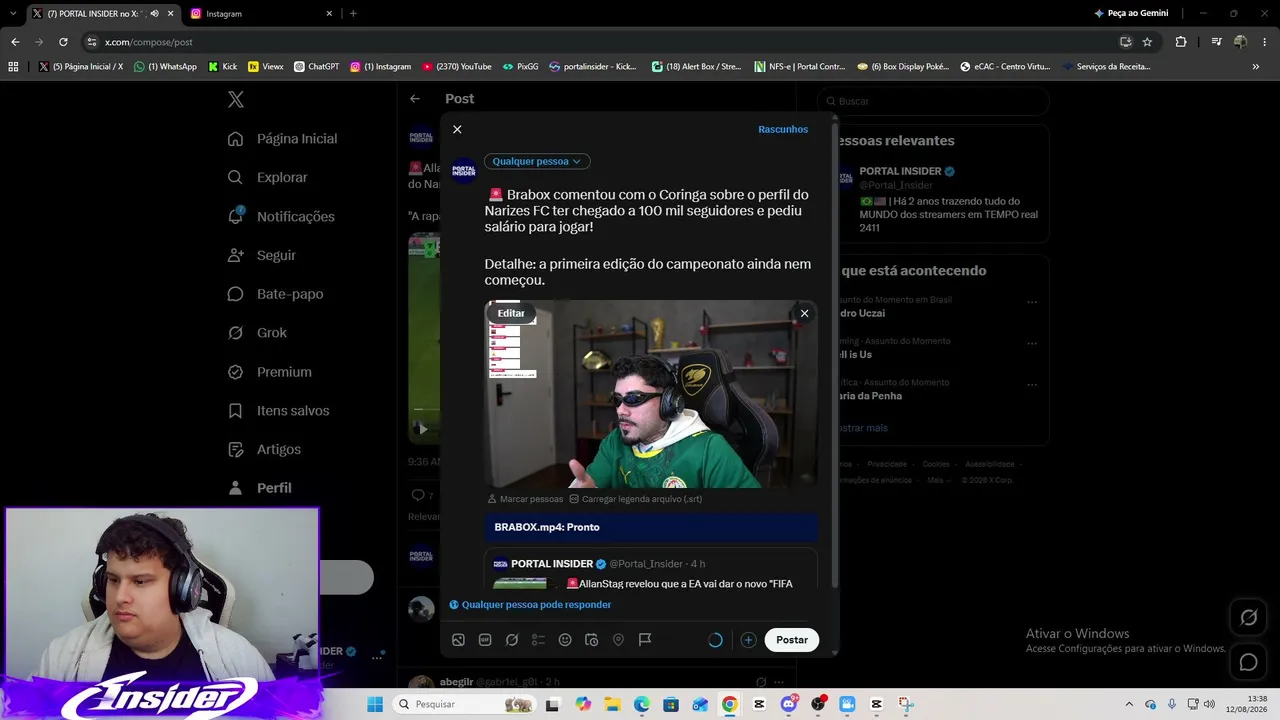Click the Buscar search field
This screenshot has width=1280, height=720.
coord(933,101)
